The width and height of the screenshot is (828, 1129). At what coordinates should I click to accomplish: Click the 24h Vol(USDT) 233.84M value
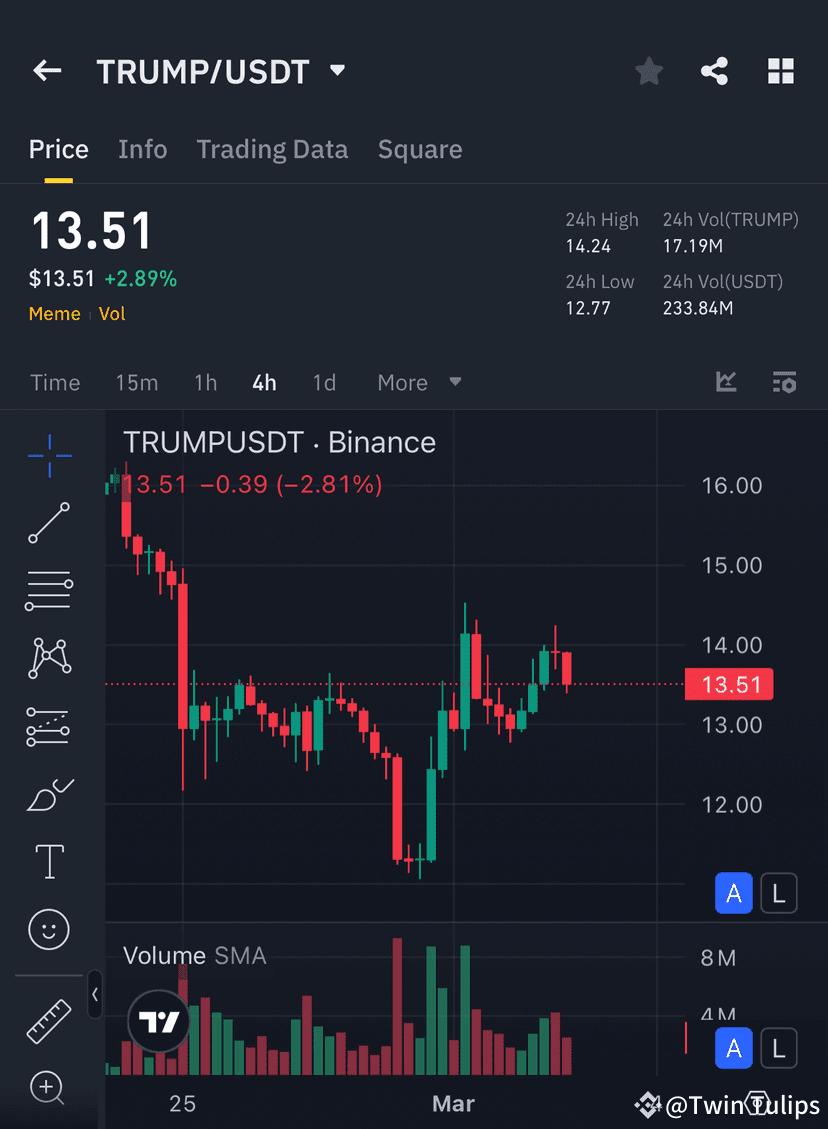698,308
